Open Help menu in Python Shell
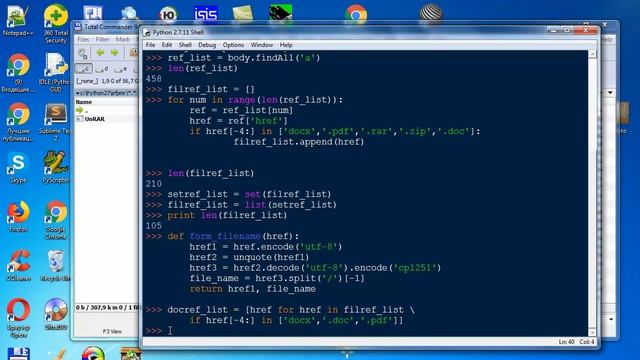The image size is (640, 360). coord(286,45)
